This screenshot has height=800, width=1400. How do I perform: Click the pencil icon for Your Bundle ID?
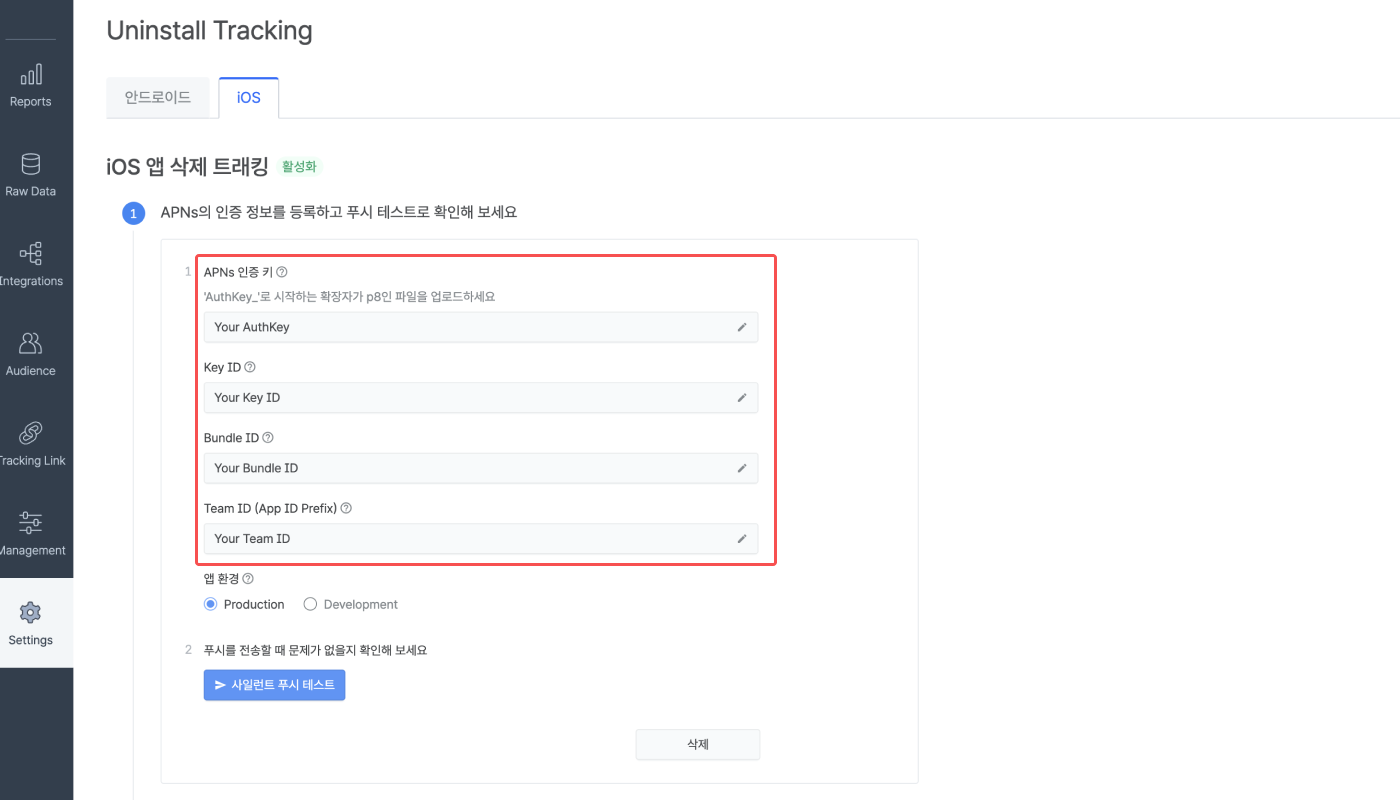742,468
